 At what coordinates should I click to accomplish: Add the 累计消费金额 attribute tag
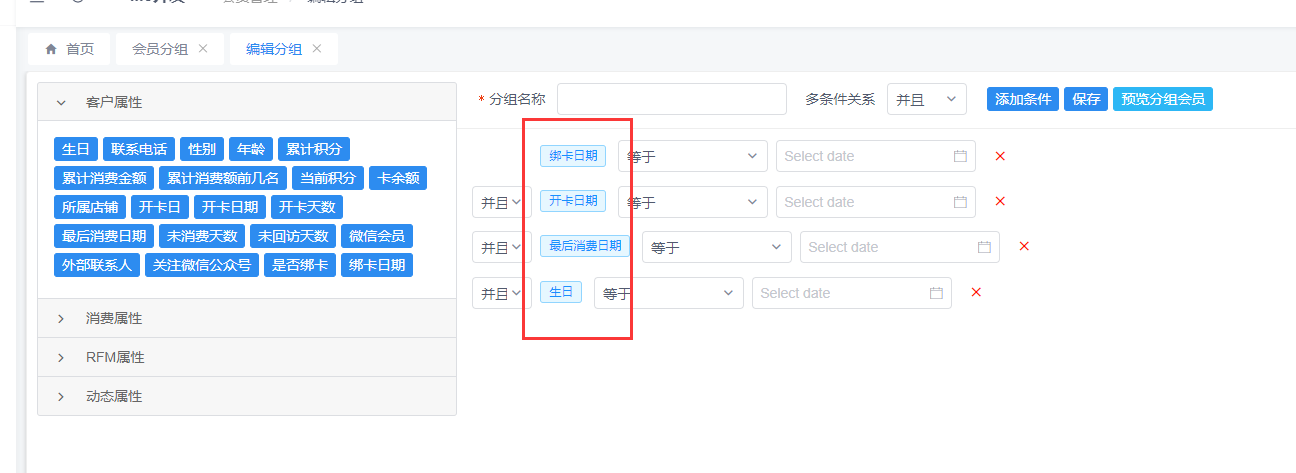[104, 179]
